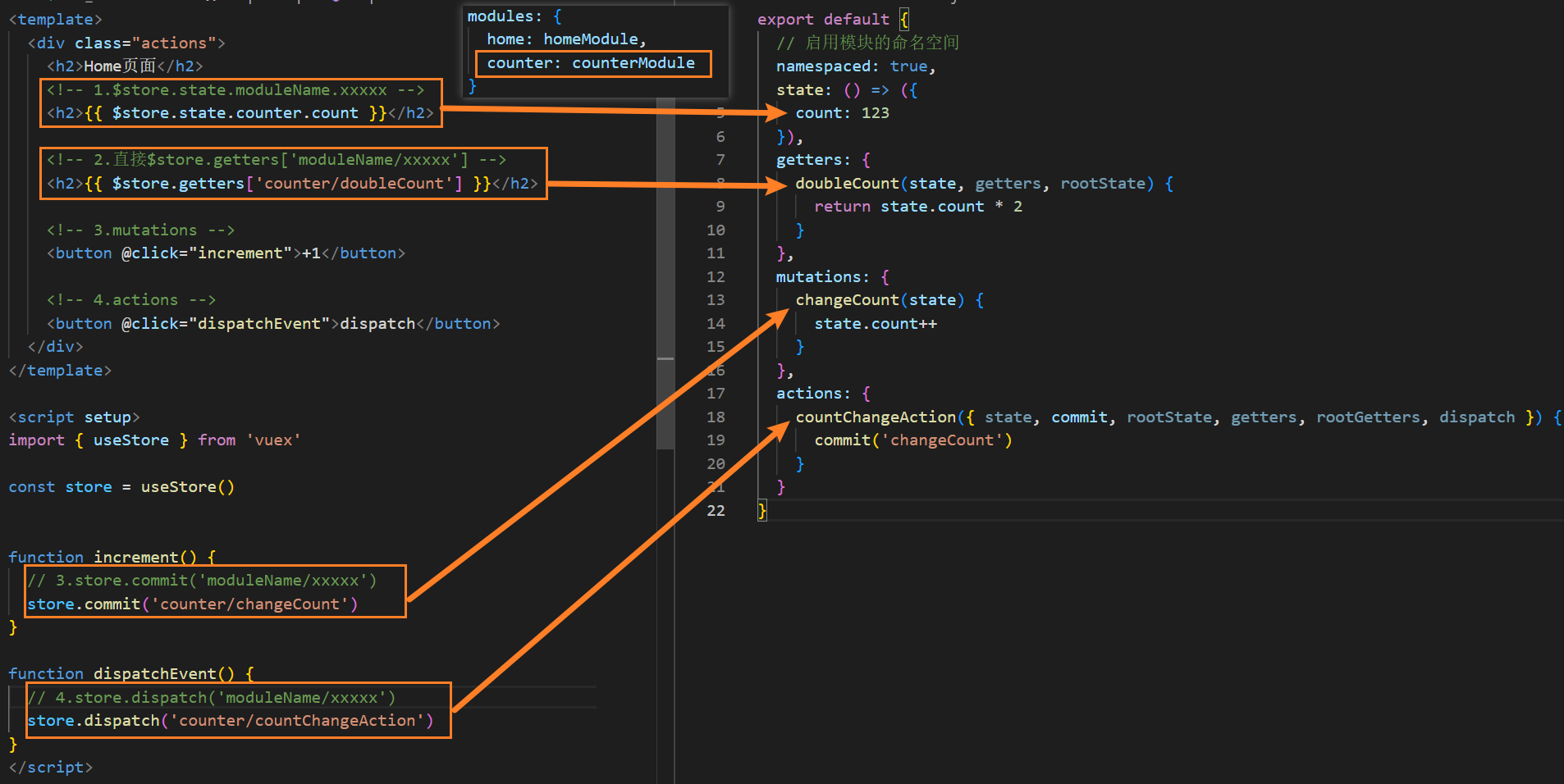Click the 'modules: {' line
Viewport: 1564px width, 784px height.
514,16
